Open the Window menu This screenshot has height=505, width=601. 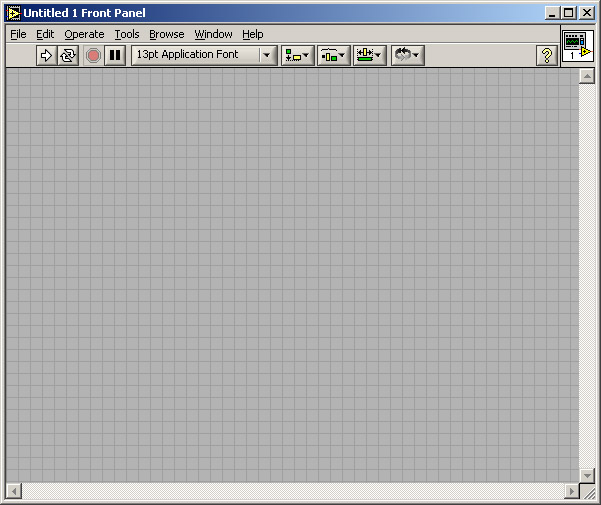213,34
